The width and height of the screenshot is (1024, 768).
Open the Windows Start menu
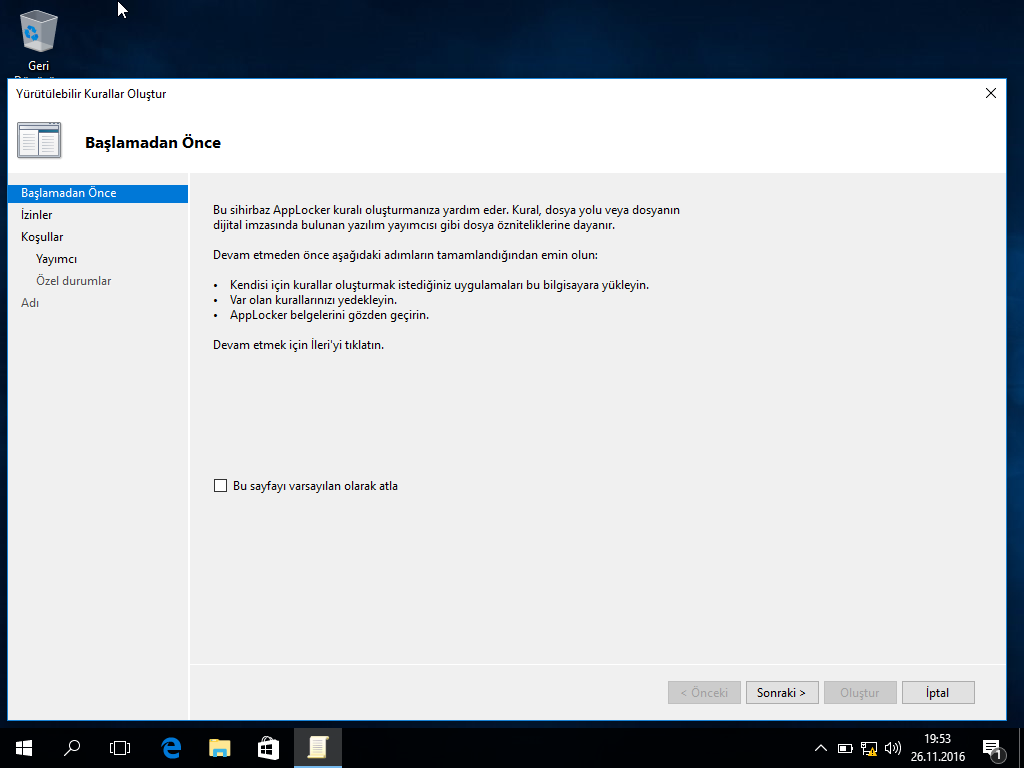coord(23,747)
